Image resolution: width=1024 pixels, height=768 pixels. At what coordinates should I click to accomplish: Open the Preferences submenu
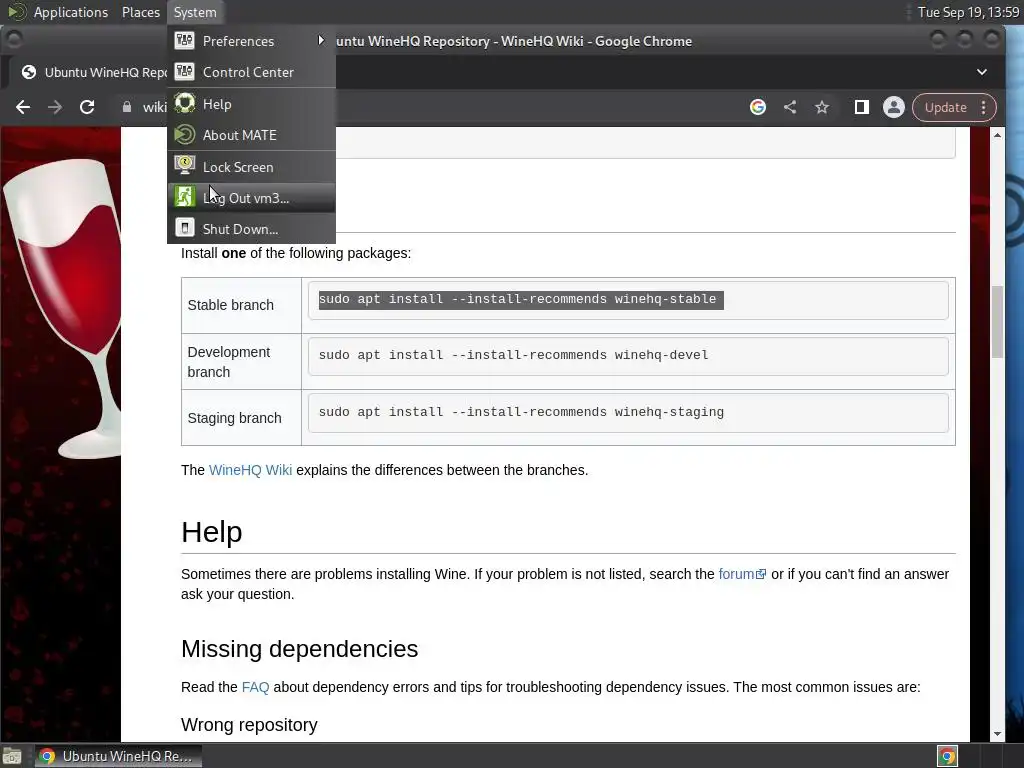(x=251, y=41)
